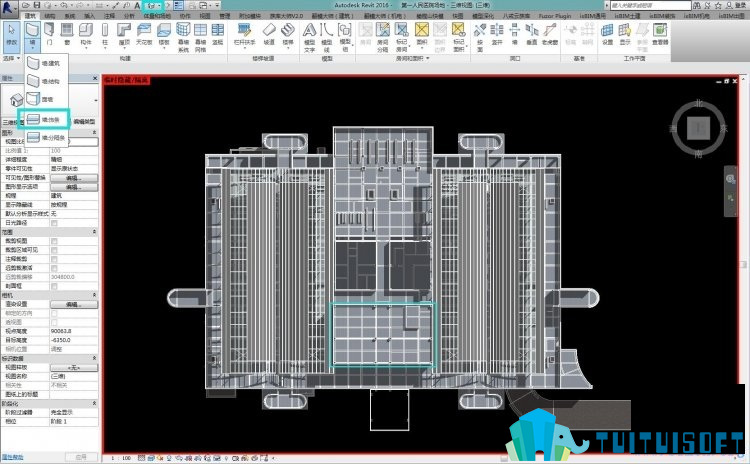Select the Modify arrow tool
This screenshot has width=750, height=464.
click(x=11, y=36)
